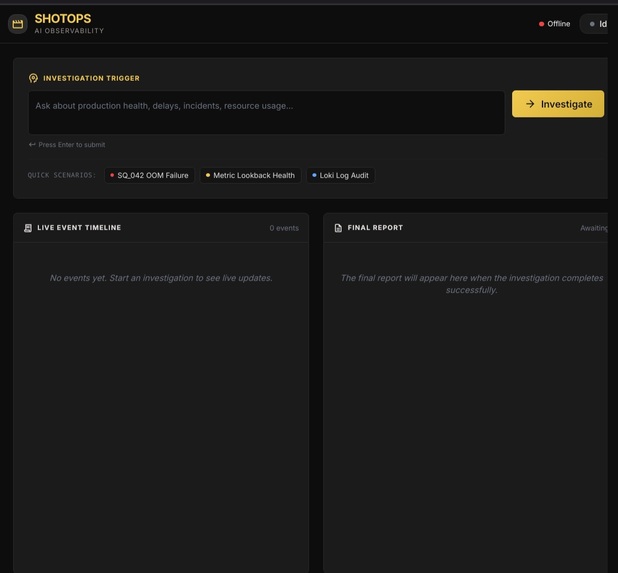This screenshot has height=573, width=618.
Task: Click the final report will appear here message
Action: pyautogui.click(x=472, y=284)
